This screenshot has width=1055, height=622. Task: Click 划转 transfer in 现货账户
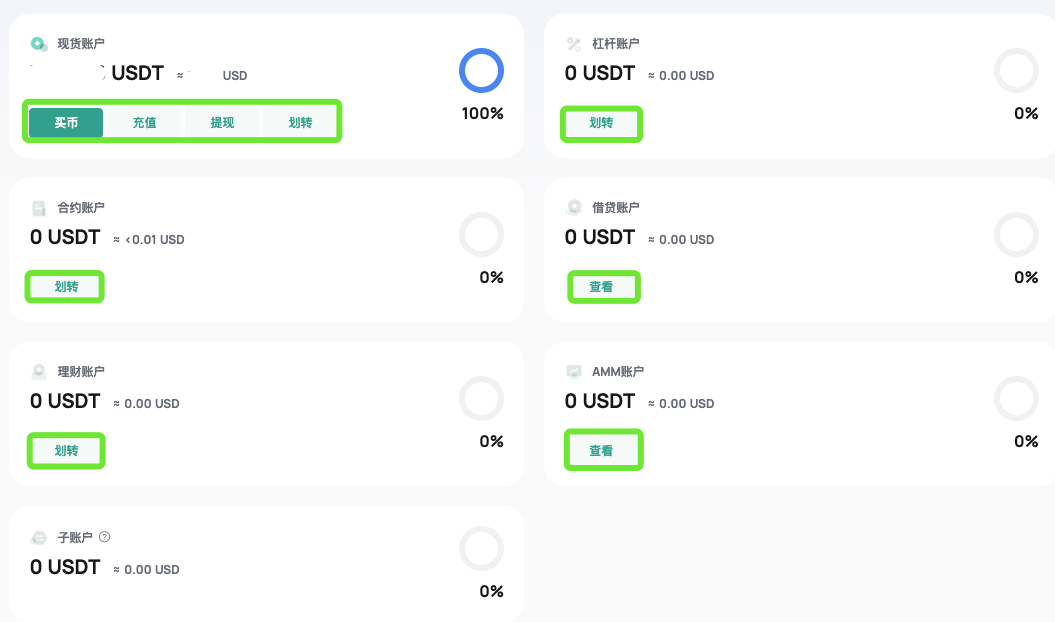[300, 123]
